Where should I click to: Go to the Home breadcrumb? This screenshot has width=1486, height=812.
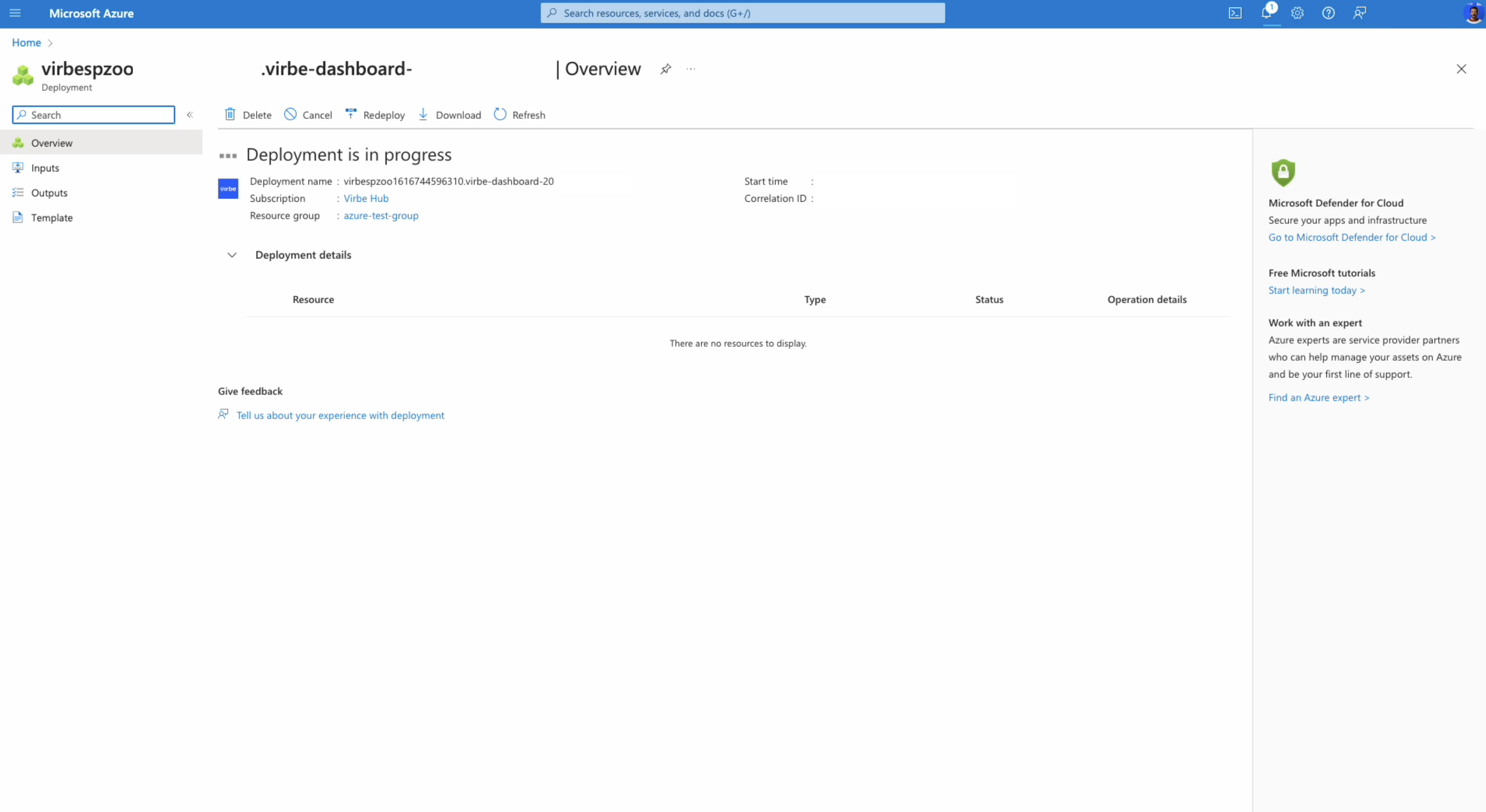[27, 43]
